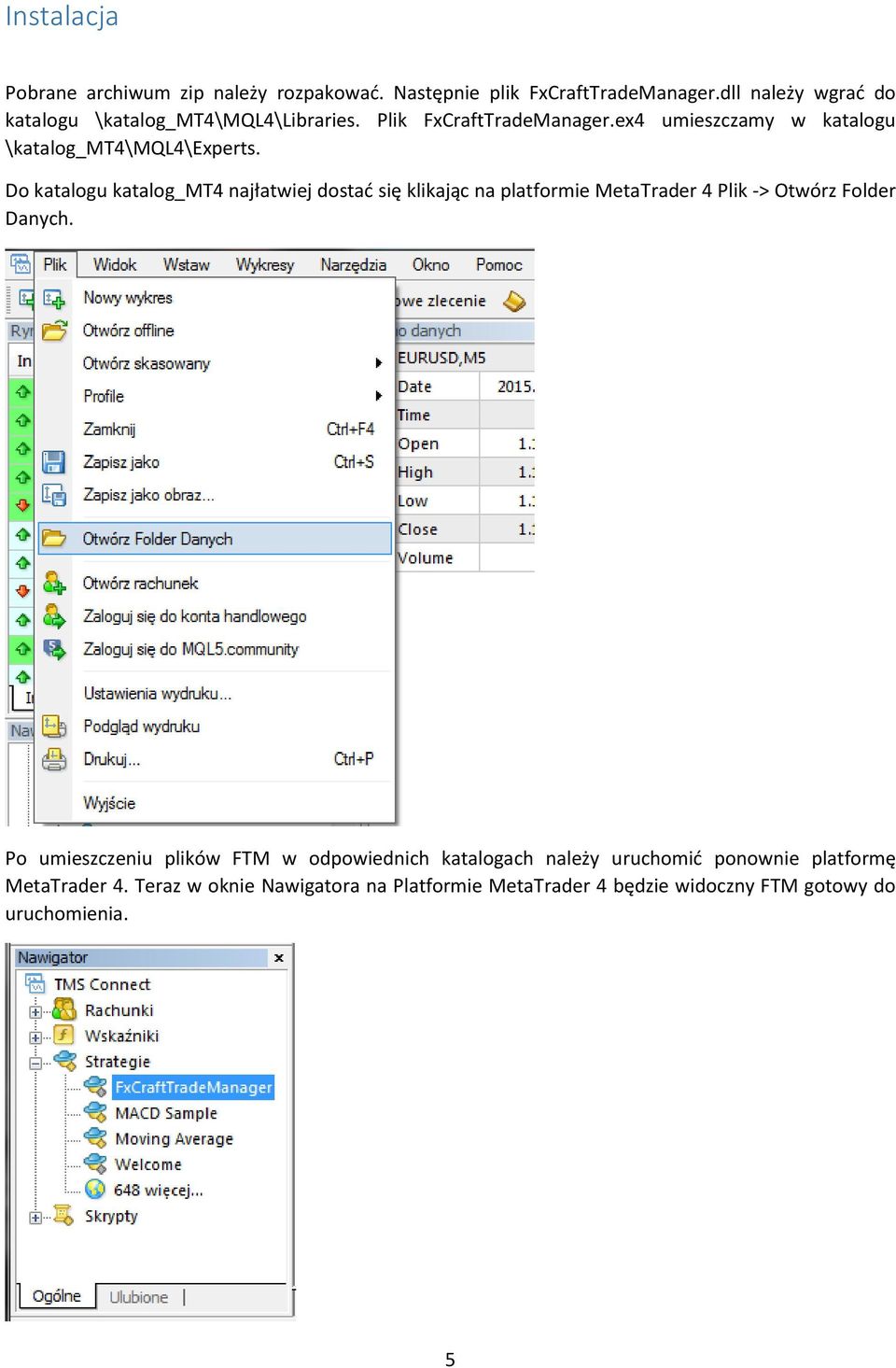Open the Wstaw menu
The image size is (896, 1368).
tap(187, 264)
